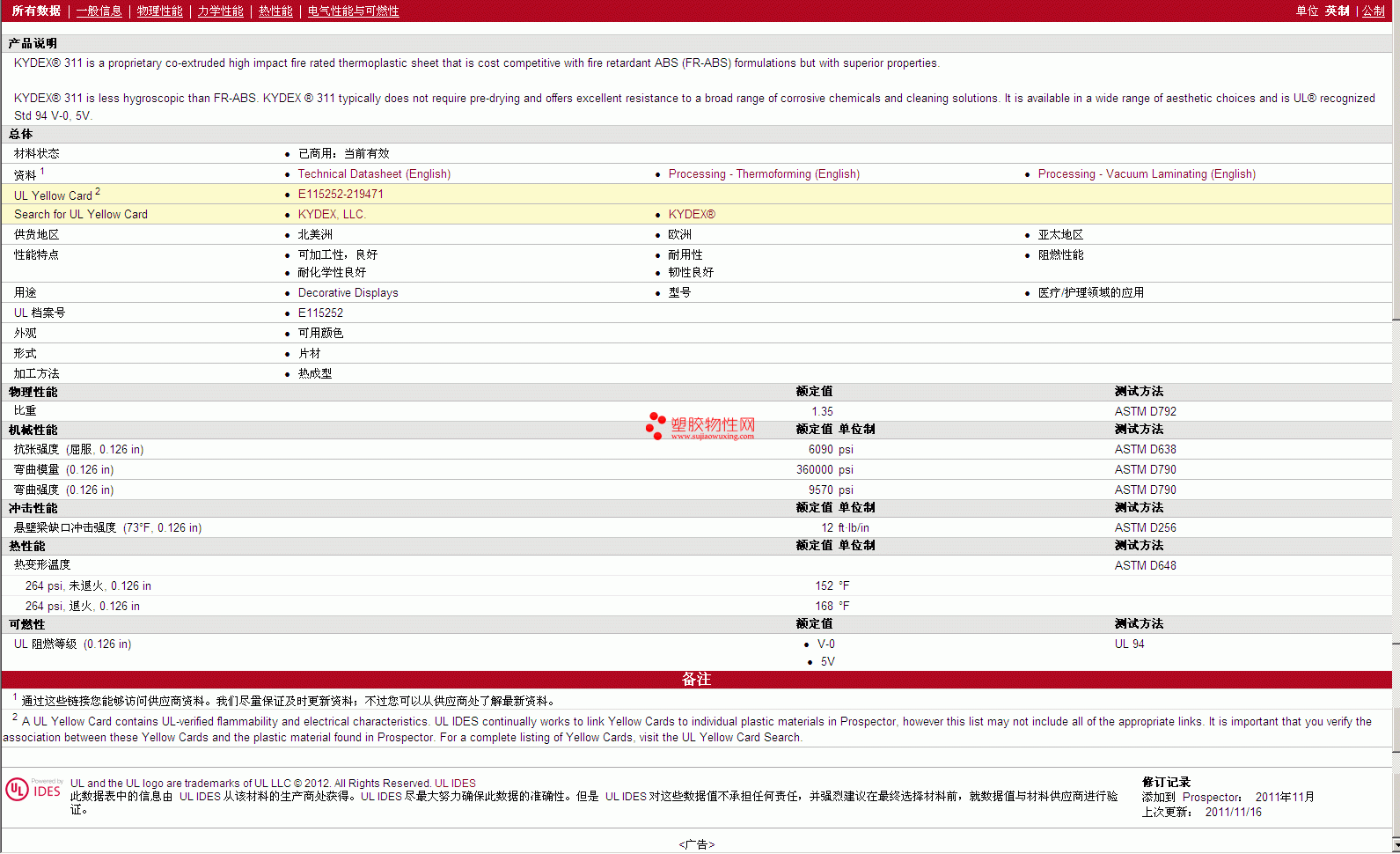
Task: Select the 耐化学性良好 feature entry
Action: pyautogui.click(x=332, y=273)
